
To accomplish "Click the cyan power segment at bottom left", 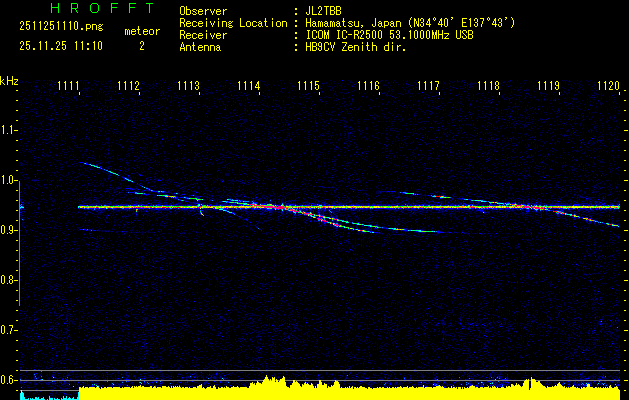I will [x=48, y=396].
